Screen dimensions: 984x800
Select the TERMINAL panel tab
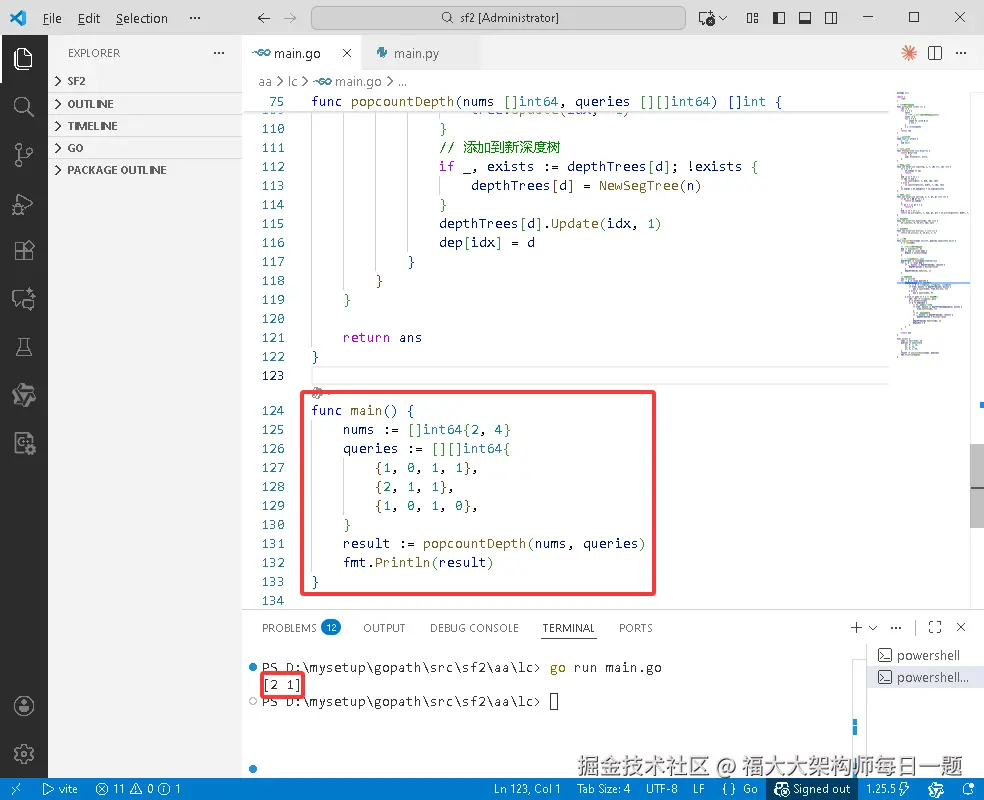(x=569, y=627)
